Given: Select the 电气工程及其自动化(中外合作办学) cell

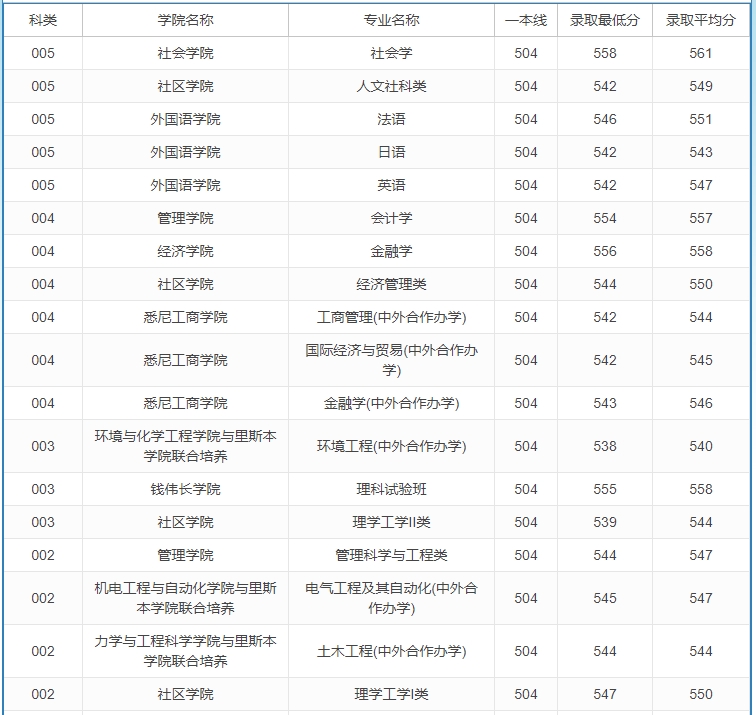Looking at the screenshot, I should tap(391, 598).
